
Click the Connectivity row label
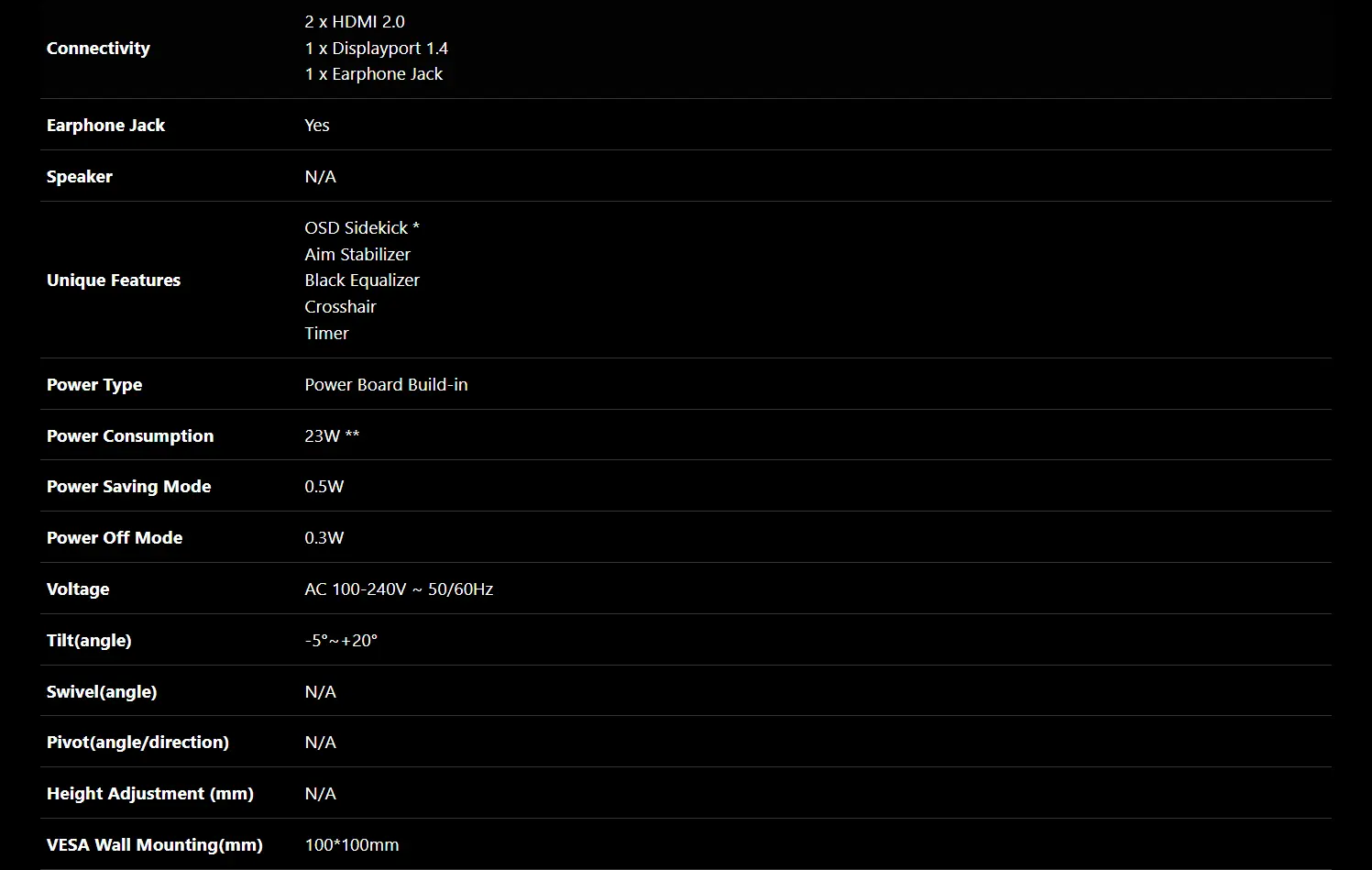point(98,49)
